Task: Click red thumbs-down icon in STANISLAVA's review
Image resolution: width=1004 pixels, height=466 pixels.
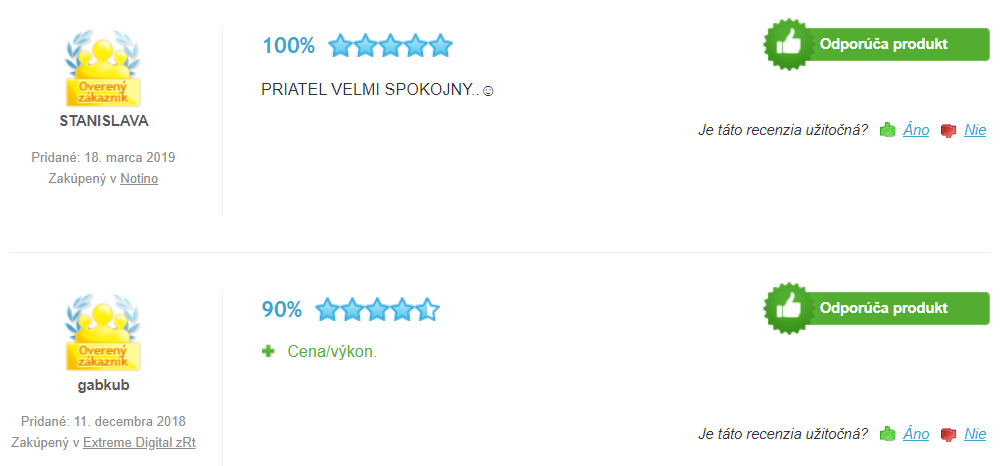Action: (x=948, y=131)
